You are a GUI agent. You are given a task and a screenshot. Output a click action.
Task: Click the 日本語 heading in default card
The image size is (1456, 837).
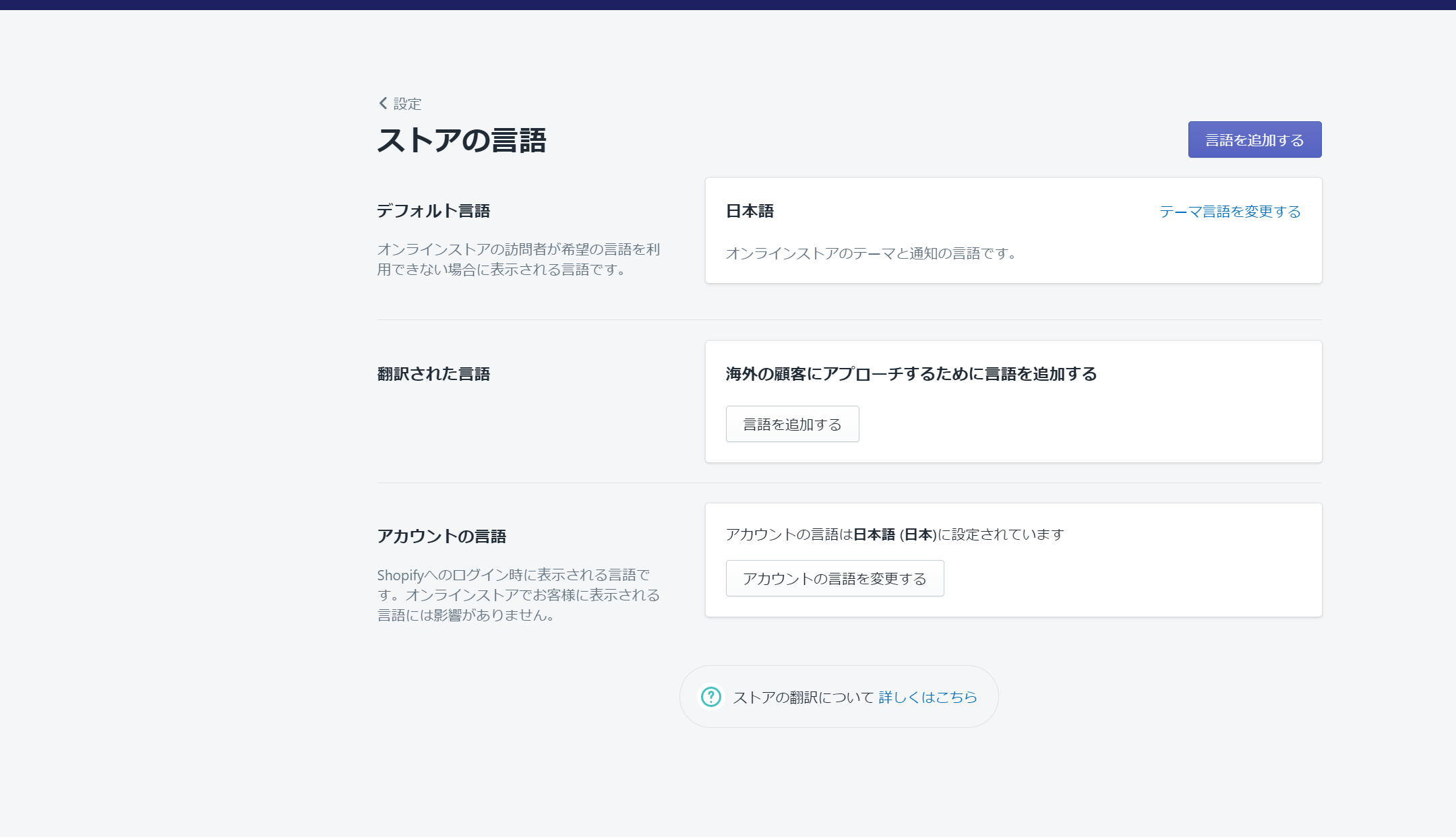[x=750, y=211]
